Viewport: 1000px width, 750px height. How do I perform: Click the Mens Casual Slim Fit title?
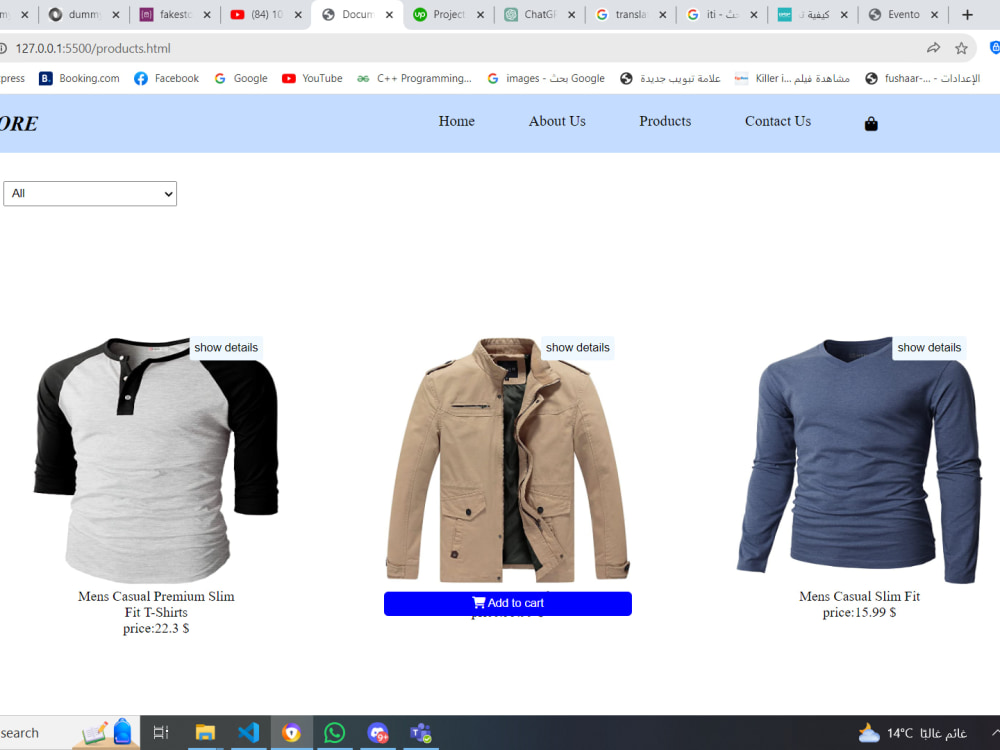(860, 596)
